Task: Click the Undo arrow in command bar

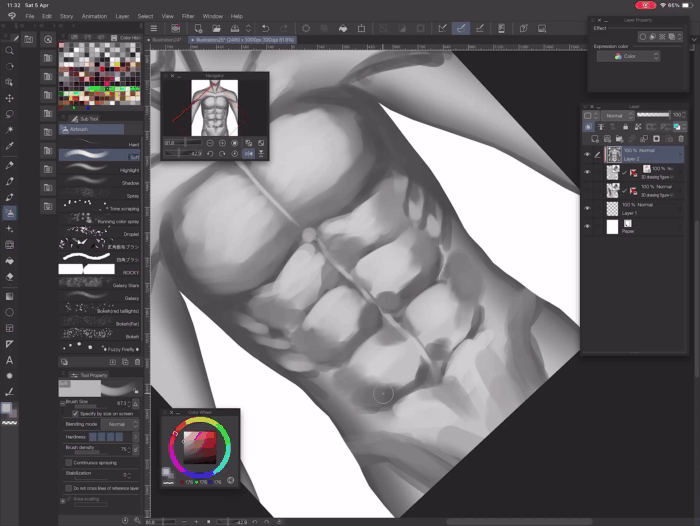Action: click(264, 28)
